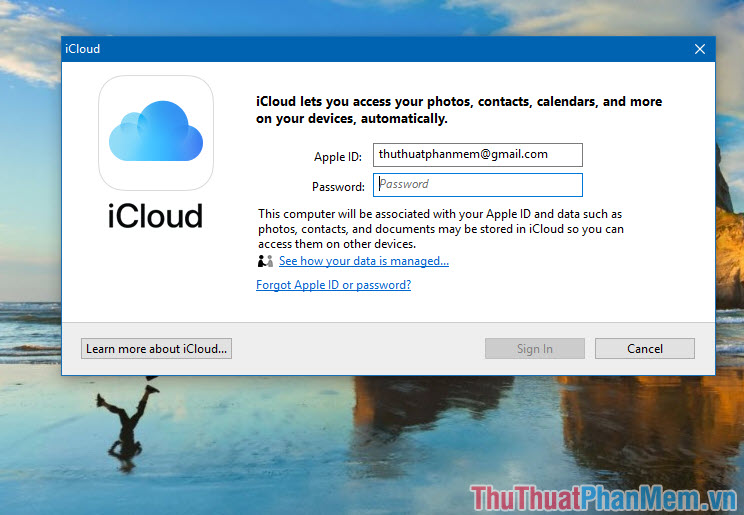Cancel the iCloud sign-in dialog
The height and width of the screenshot is (515, 744).
pos(644,348)
